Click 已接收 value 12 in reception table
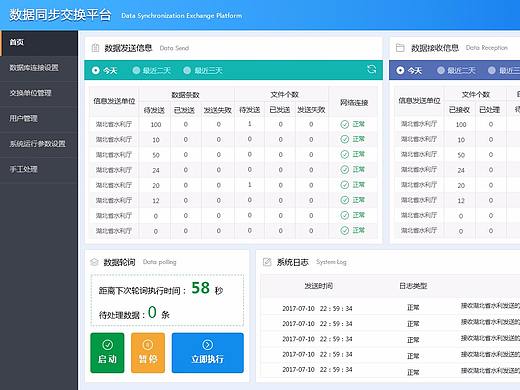The height and width of the screenshot is (390, 520). click(461, 201)
